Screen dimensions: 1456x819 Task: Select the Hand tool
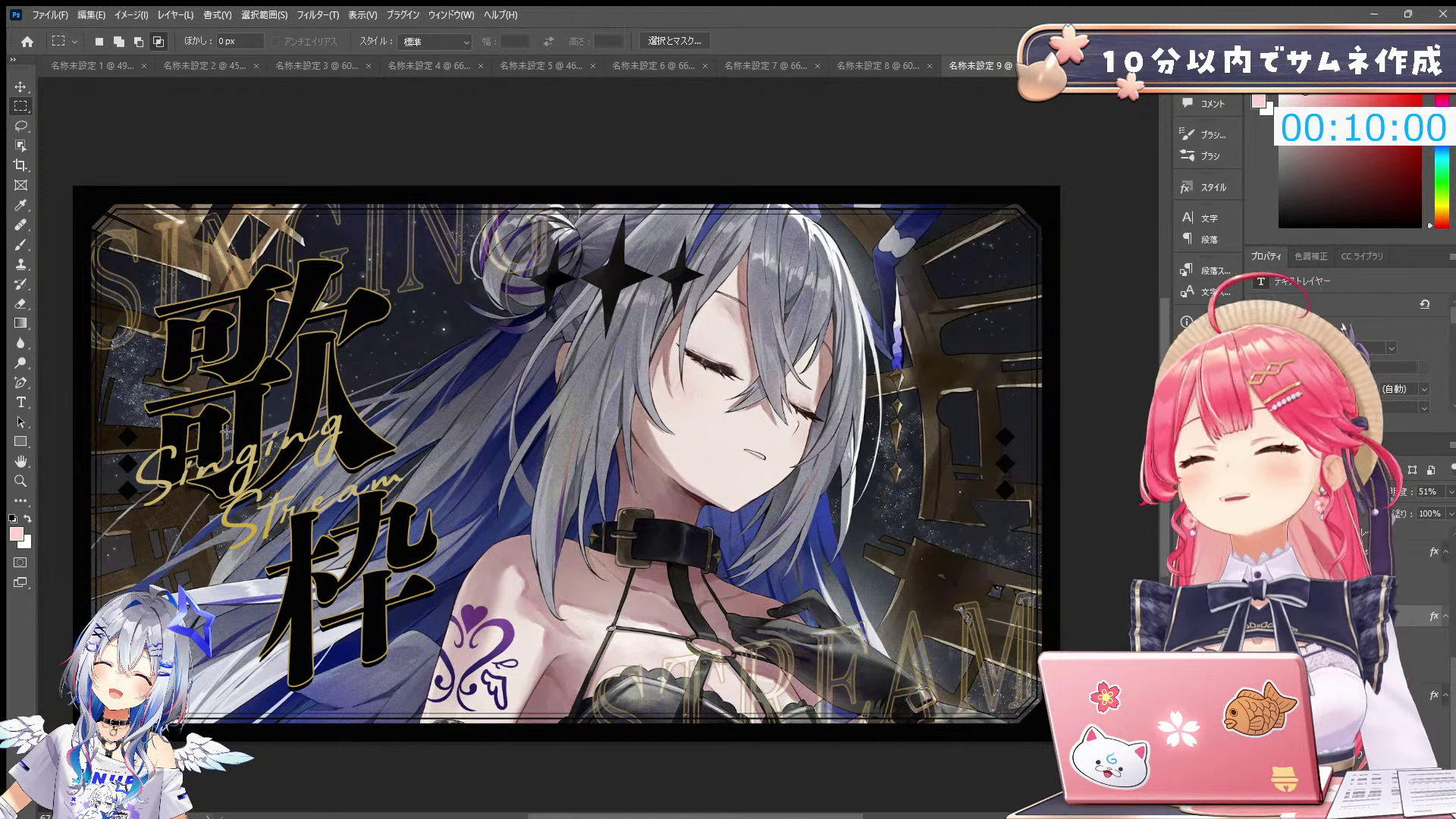20,461
